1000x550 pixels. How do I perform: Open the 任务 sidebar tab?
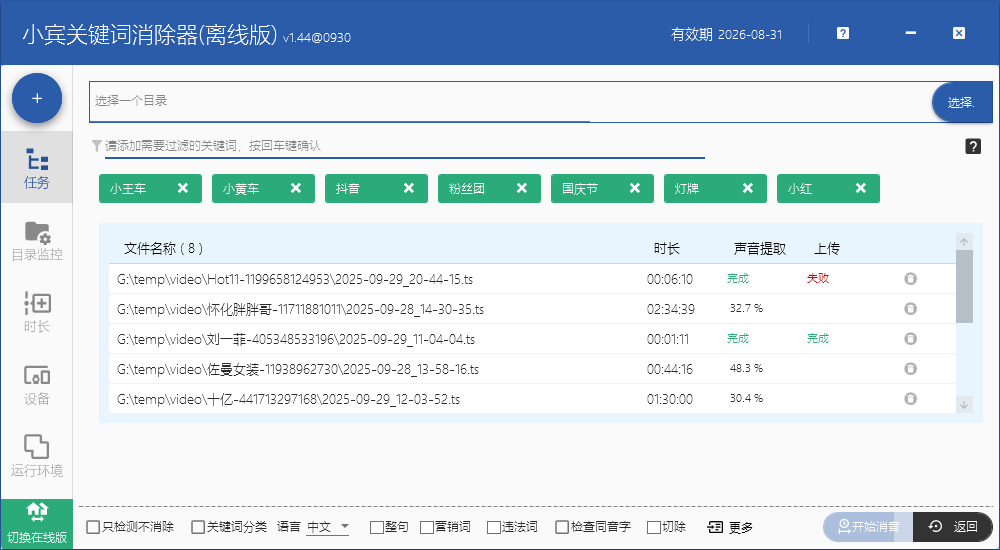coord(37,169)
